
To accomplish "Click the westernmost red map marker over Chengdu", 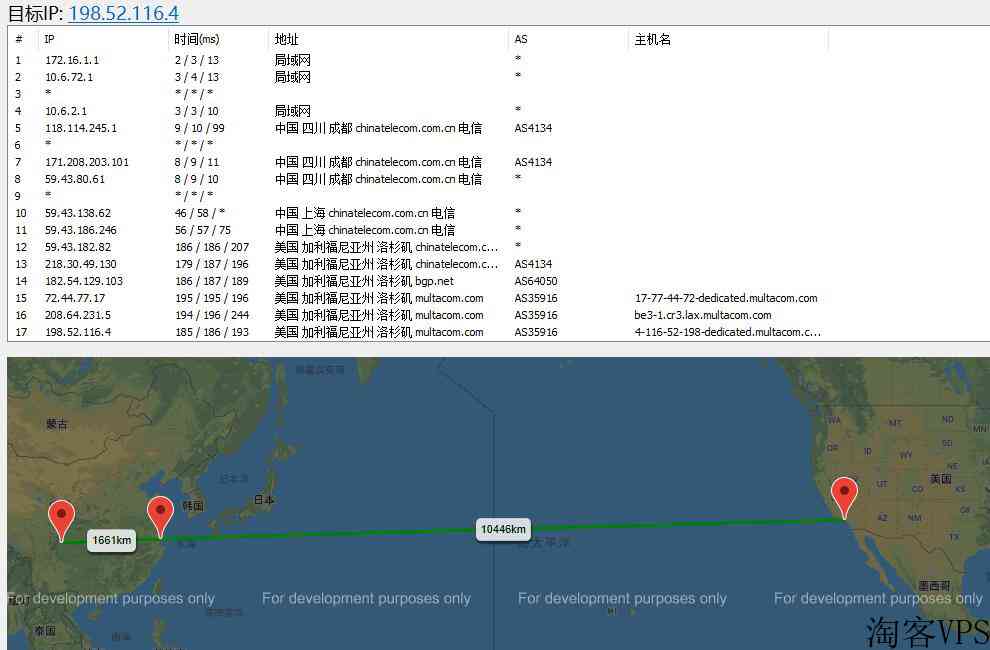I will (61, 521).
